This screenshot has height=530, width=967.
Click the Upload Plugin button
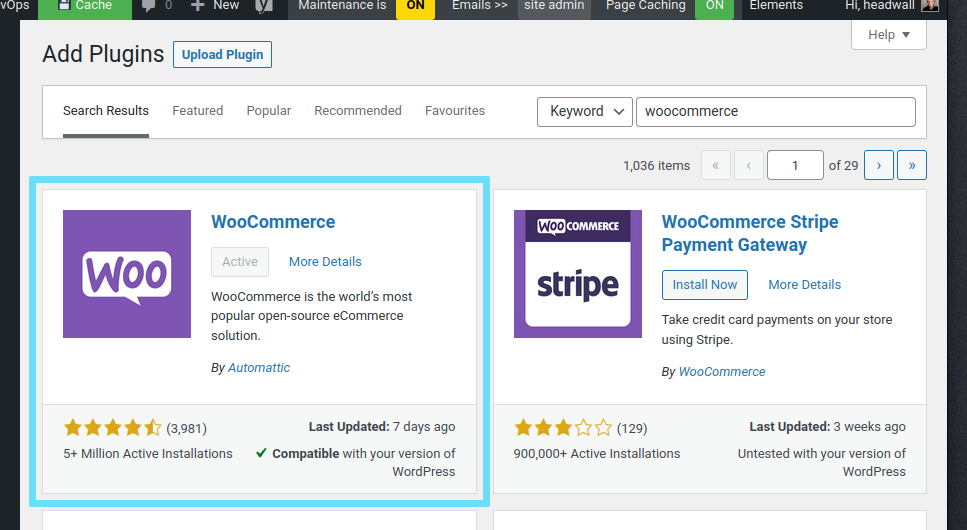click(x=222, y=54)
